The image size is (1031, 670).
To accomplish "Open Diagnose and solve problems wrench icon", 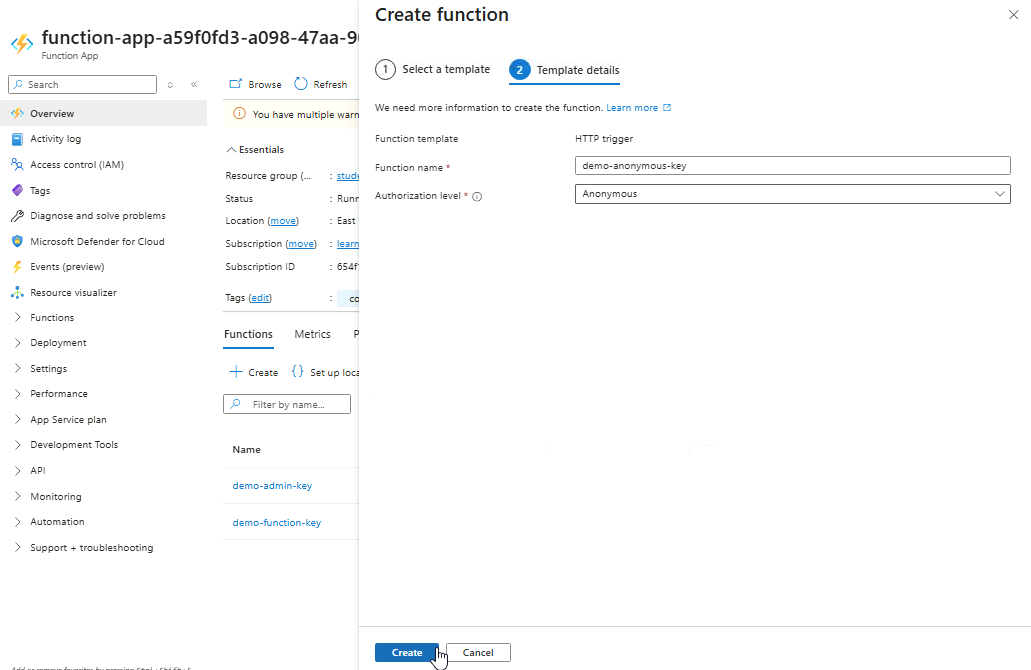I will pyautogui.click(x=17, y=216).
